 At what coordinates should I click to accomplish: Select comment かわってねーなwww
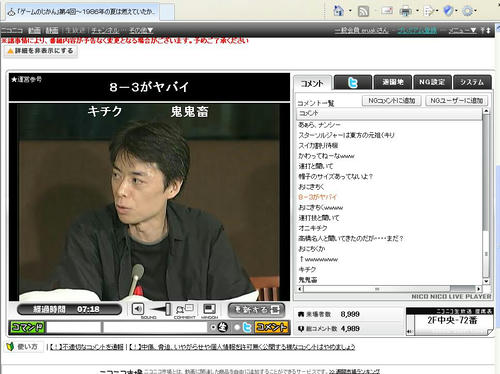tap(326, 156)
